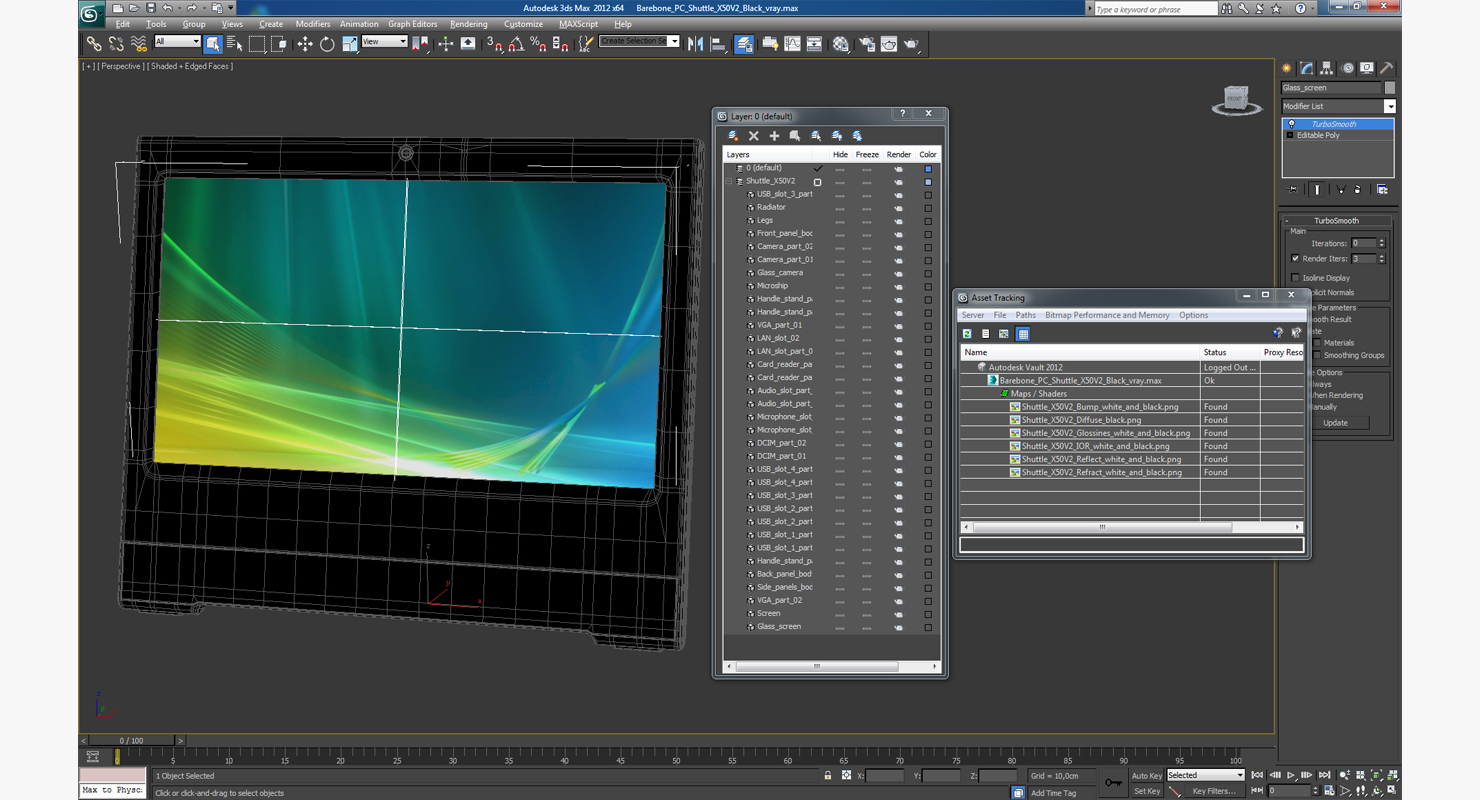Enable Isoline Display checkbox
Viewport: 1480px width, 800px height.
point(1295,278)
